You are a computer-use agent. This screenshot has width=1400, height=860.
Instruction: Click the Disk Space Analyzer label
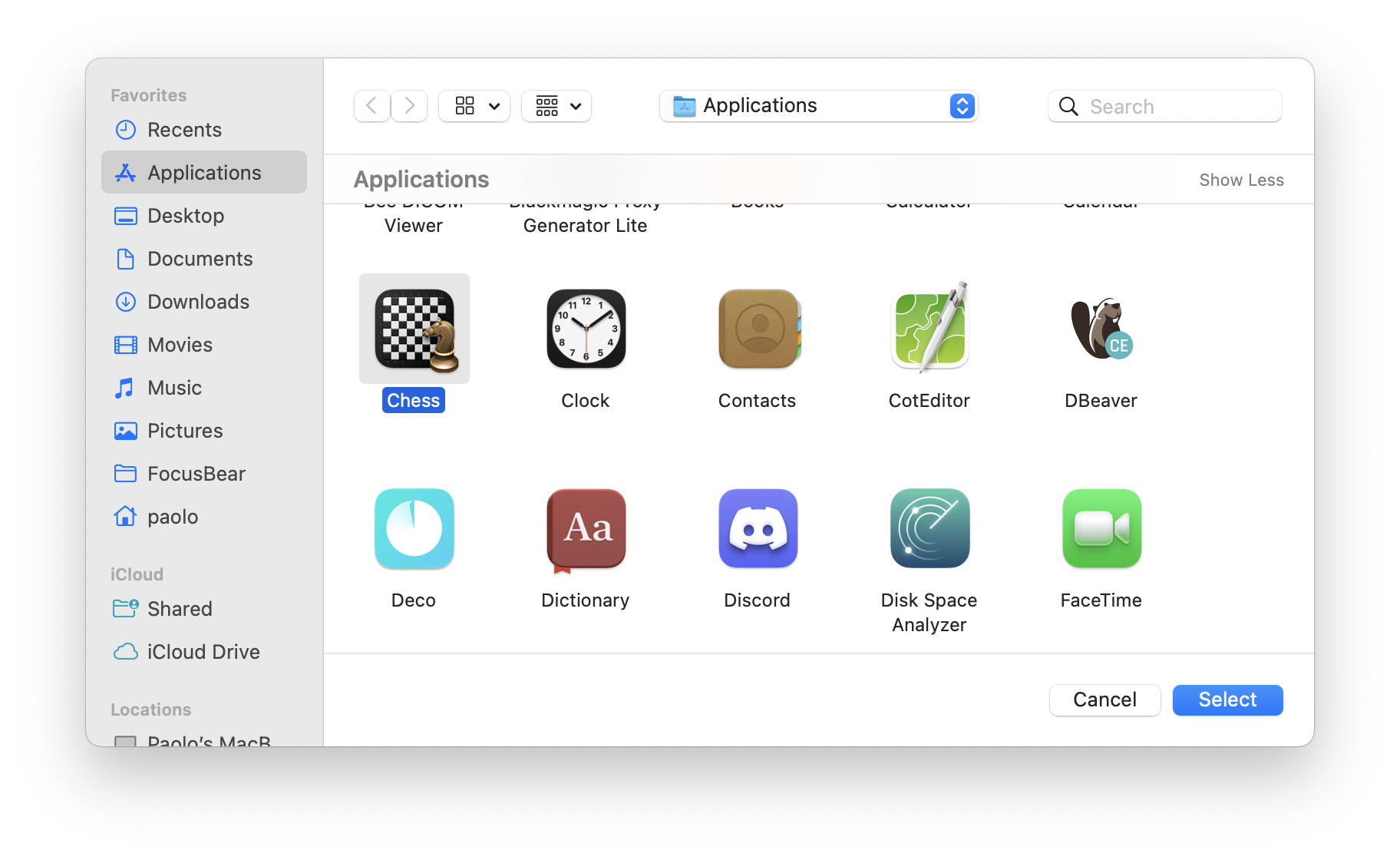click(x=929, y=612)
